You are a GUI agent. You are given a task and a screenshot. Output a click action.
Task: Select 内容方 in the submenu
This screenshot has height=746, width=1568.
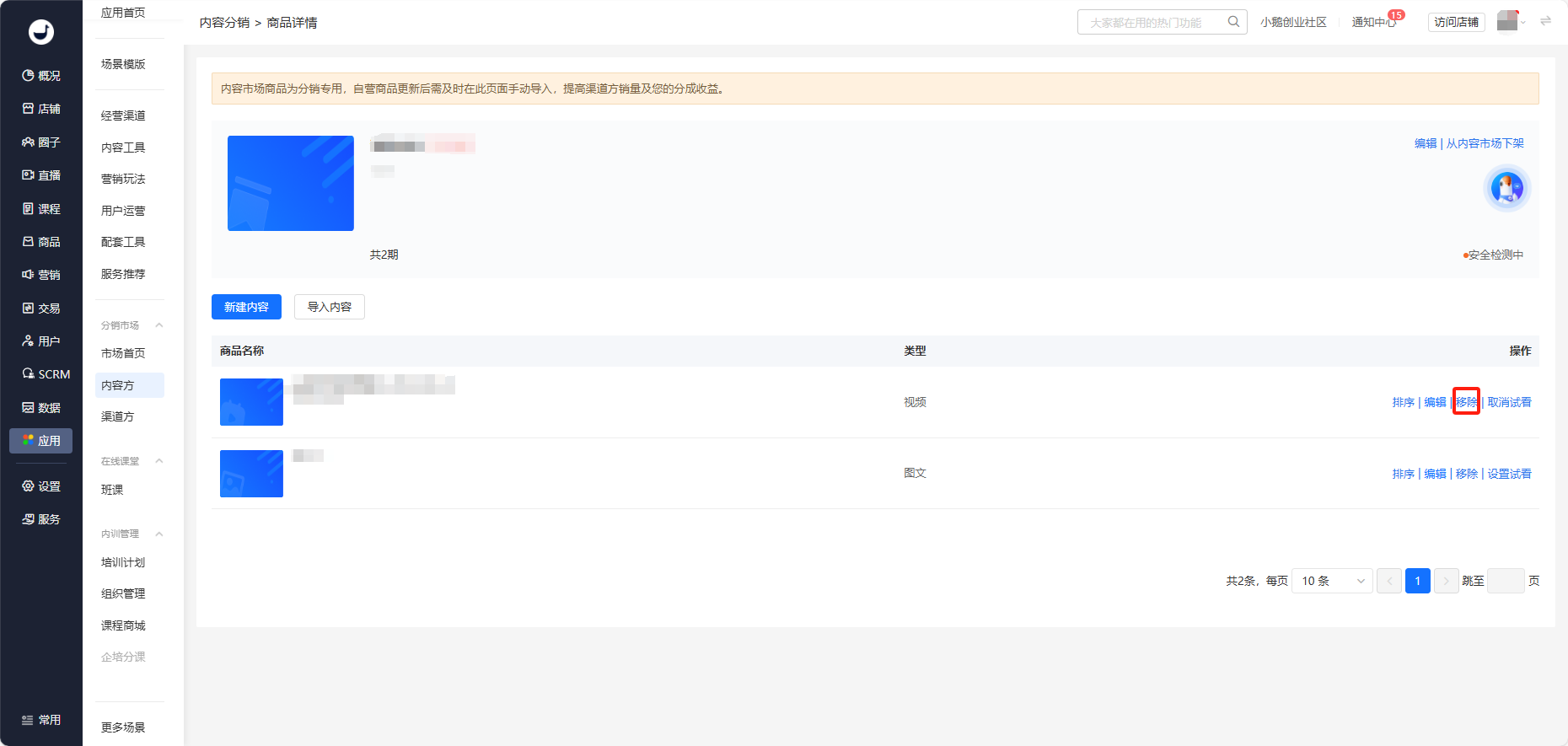pos(130,385)
